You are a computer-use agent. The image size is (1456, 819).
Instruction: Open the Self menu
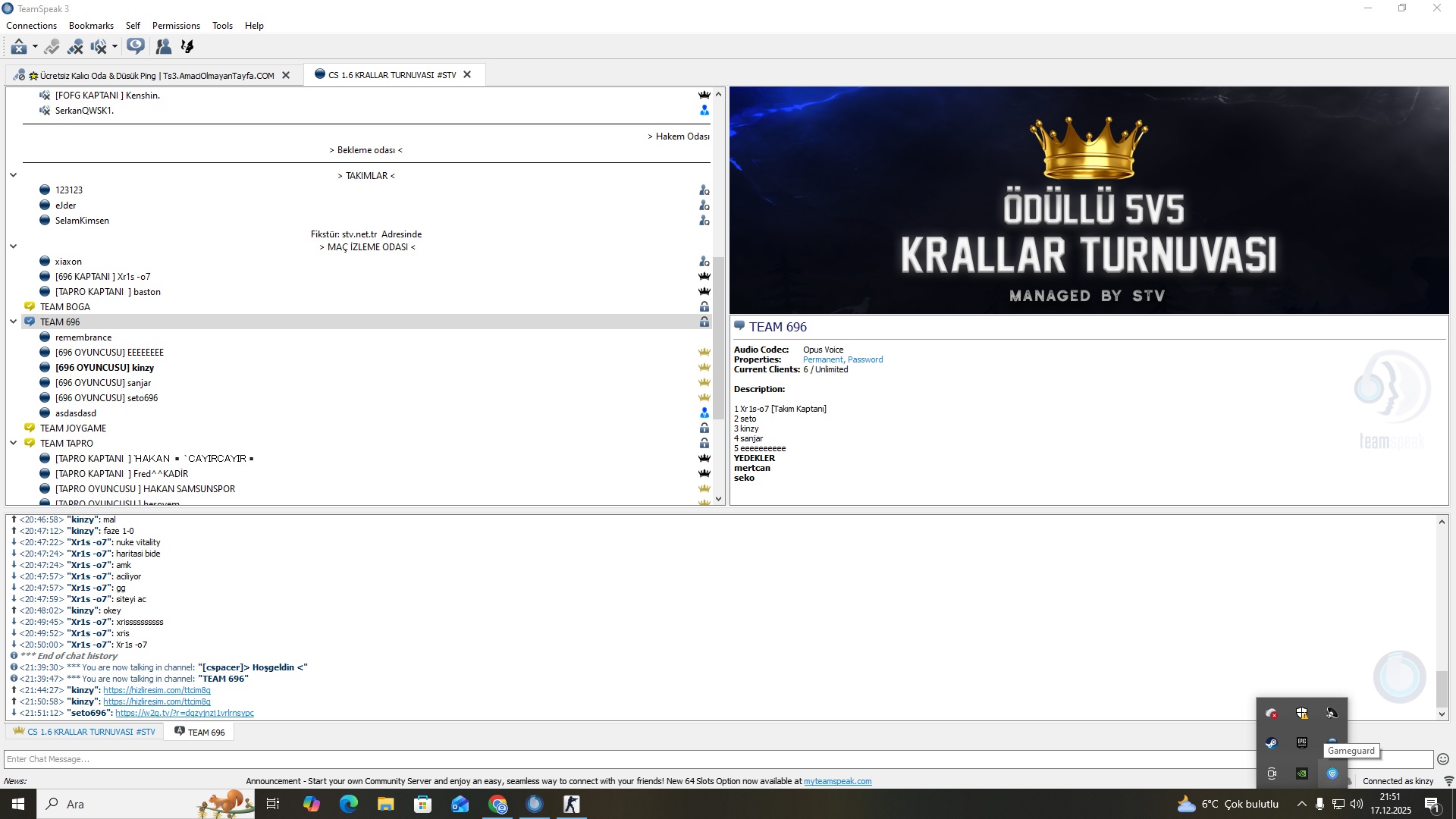133,26
